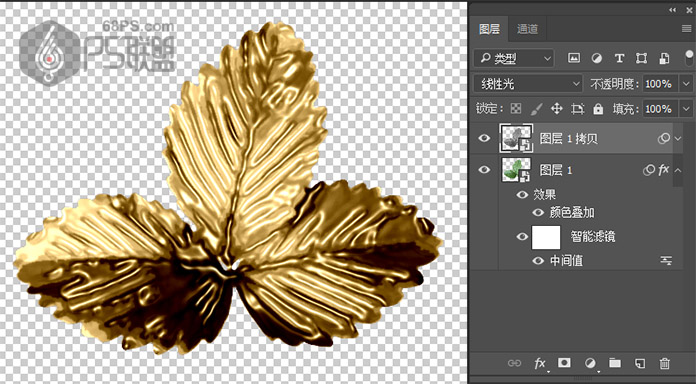Filter layers by pixel layer icon
This screenshot has height=384, width=696.
click(574, 58)
